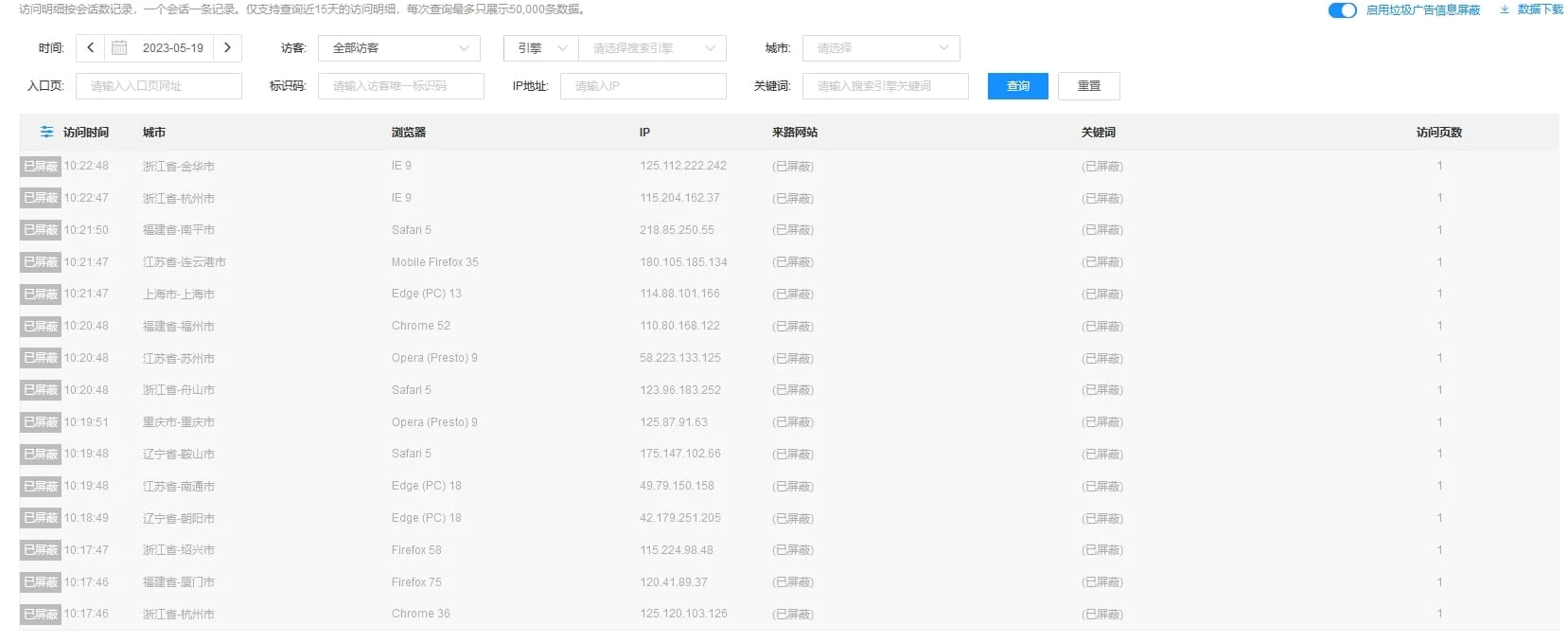Click the data download icon

[x=1505, y=9]
